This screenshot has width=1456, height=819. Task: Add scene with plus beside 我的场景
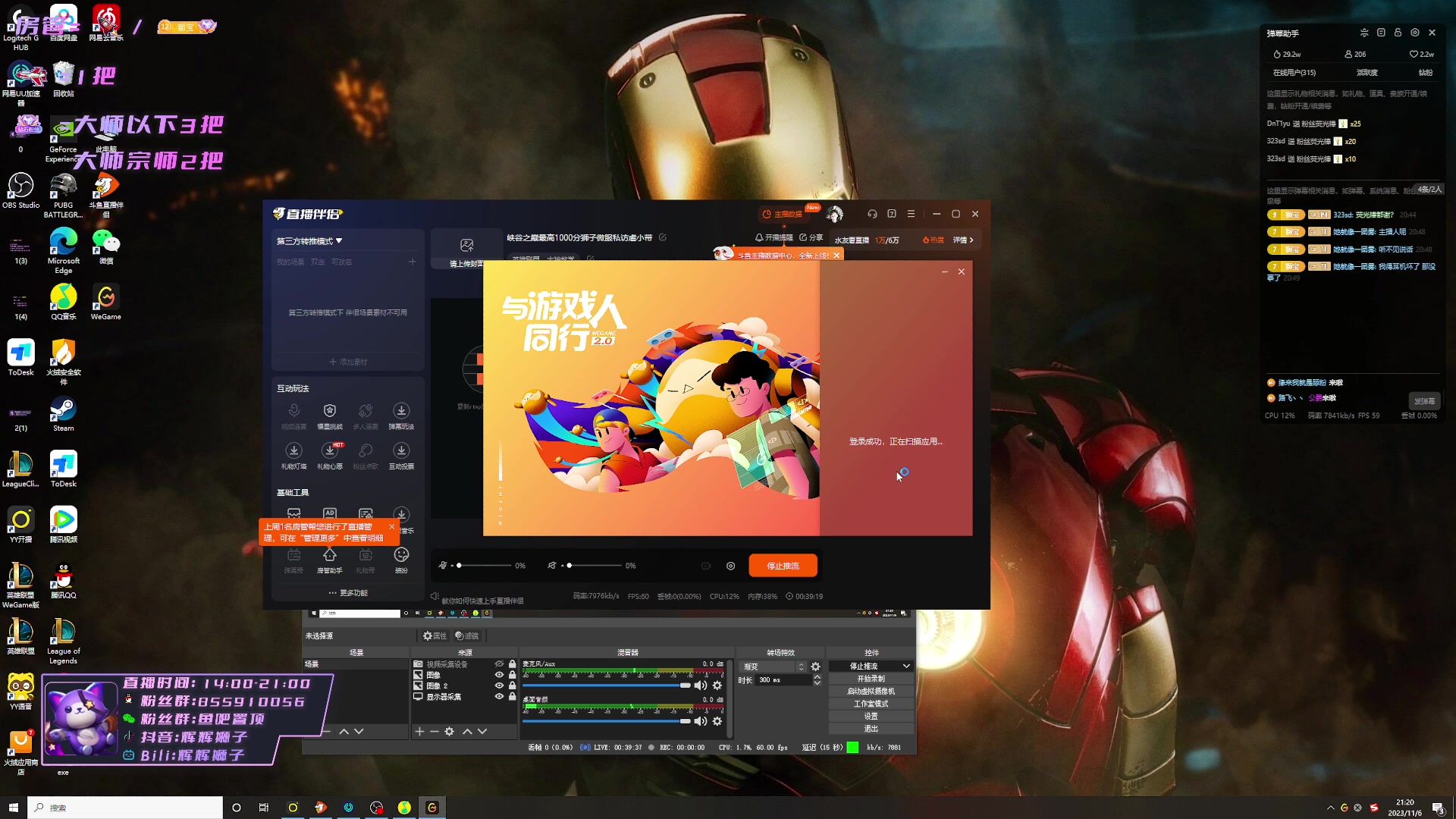pos(412,262)
